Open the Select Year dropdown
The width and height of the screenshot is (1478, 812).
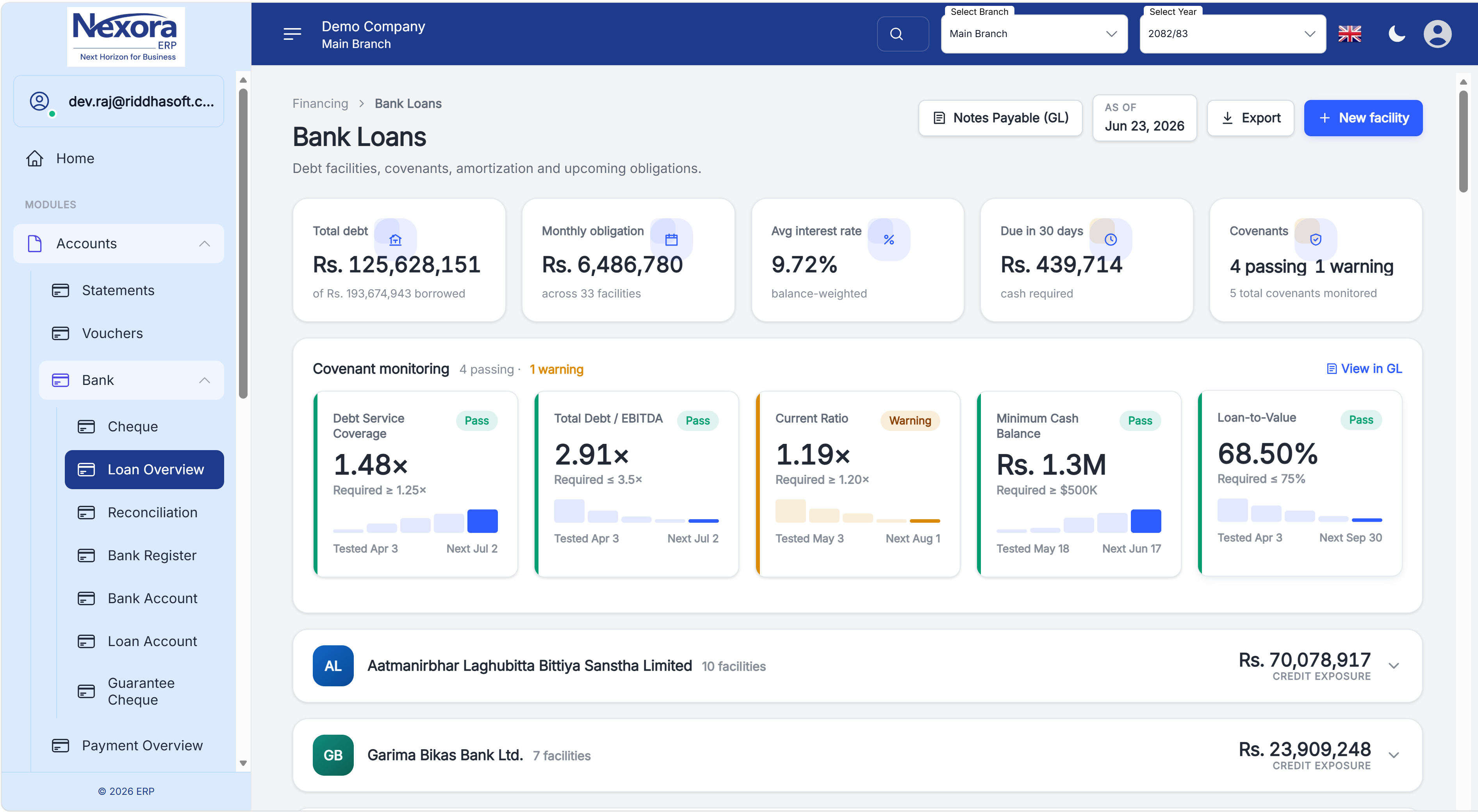pos(1232,34)
